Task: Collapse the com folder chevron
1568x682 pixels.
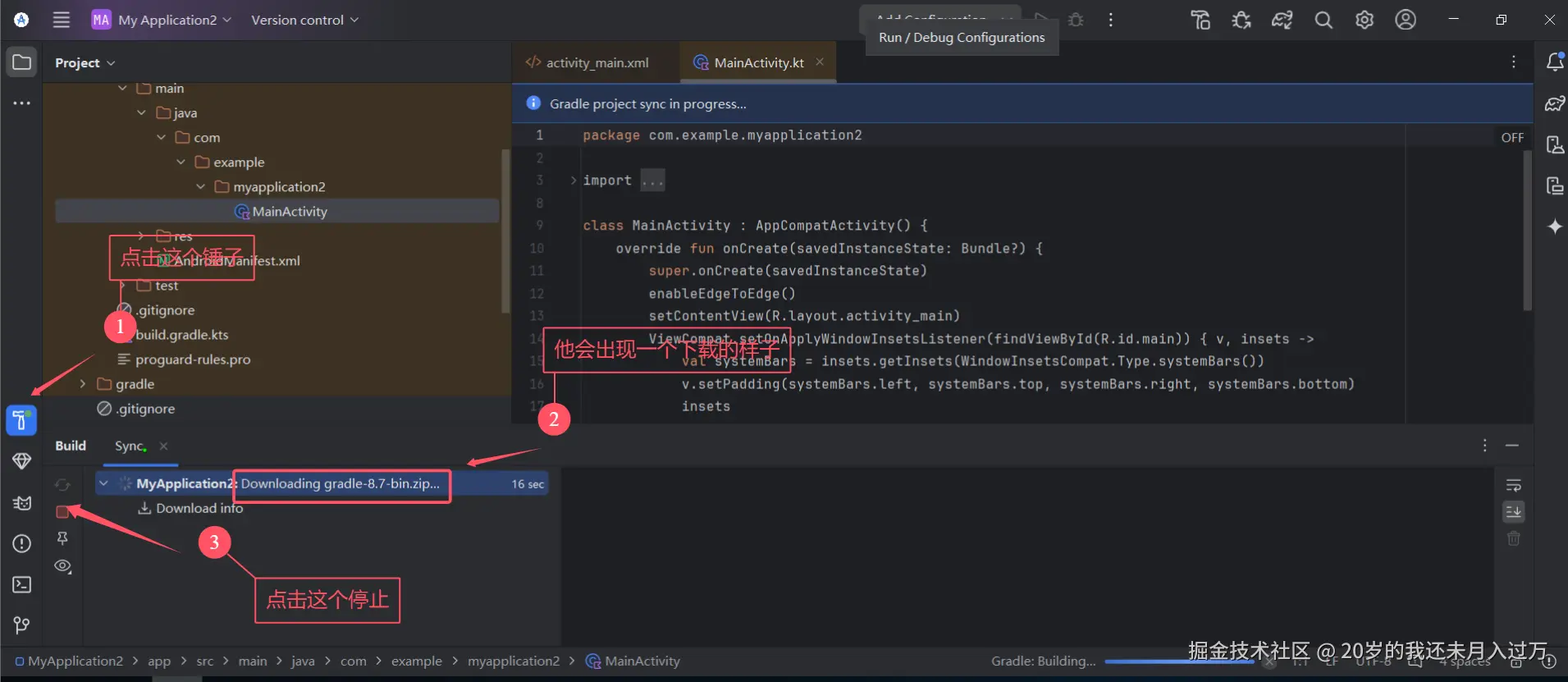Action: 161,137
